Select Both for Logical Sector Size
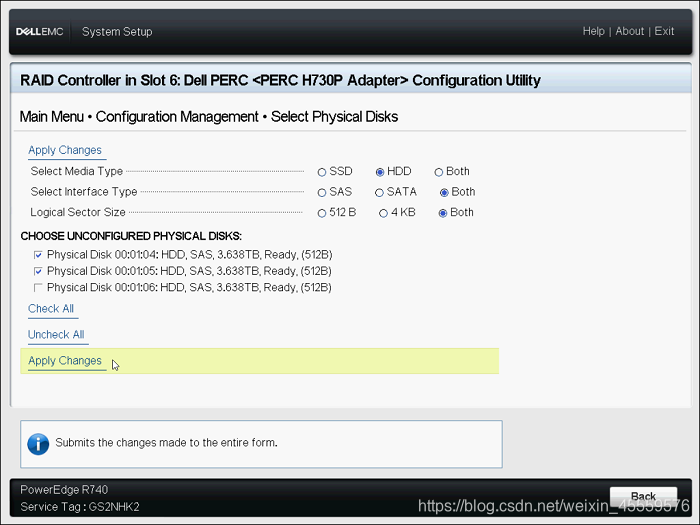The height and width of the screenshot is (525, 700). point(443,213)
